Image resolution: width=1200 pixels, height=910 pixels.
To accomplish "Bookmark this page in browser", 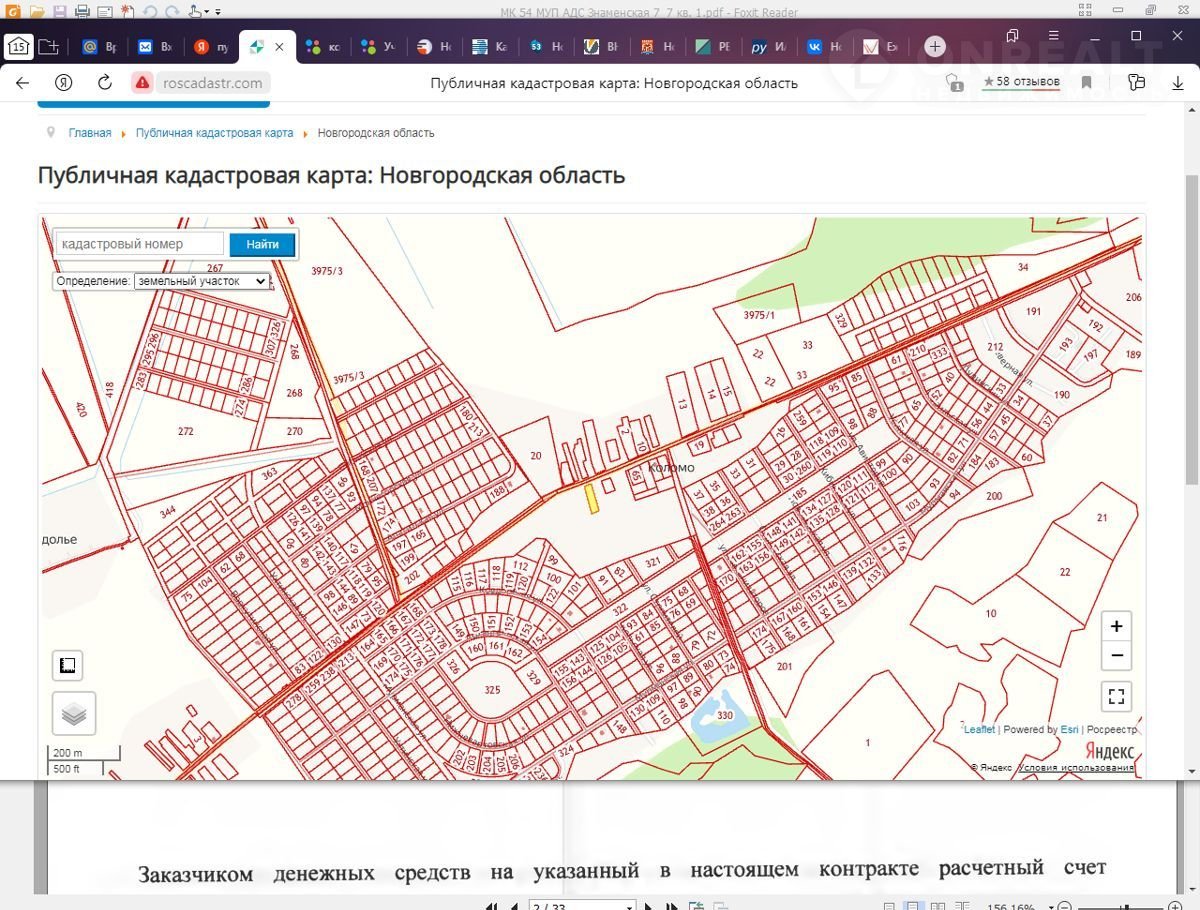I will pyautogui.click(x=1087, y=83).
